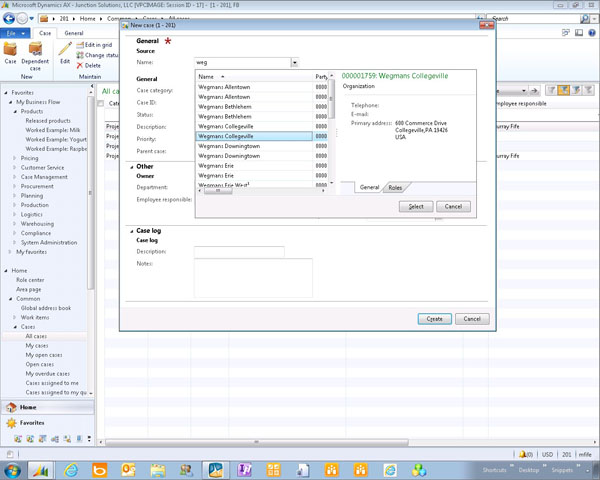
Task: Switch to the General ribbon tab
Action: [74, 33]
